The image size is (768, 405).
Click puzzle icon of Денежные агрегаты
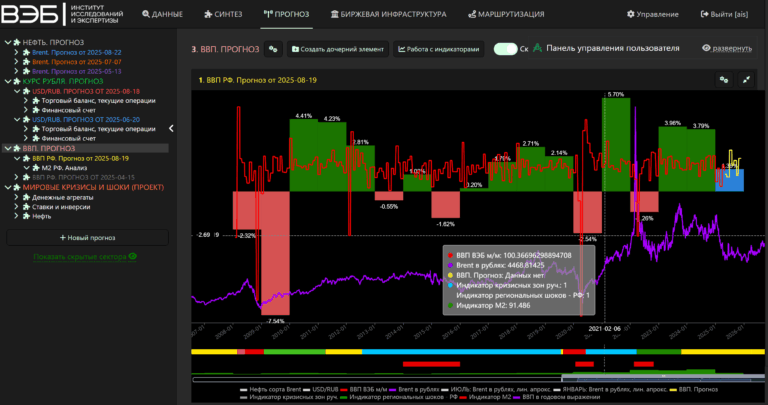[26, 197]
